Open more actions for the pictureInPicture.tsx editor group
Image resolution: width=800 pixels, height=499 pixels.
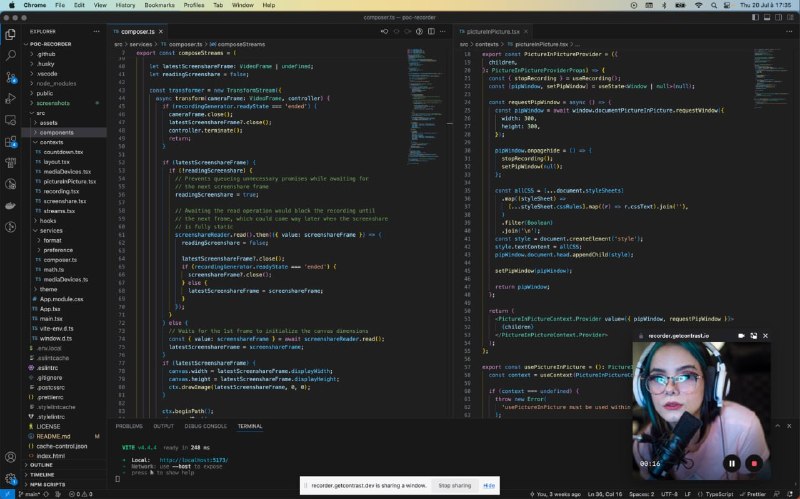(x=789, y=32)
